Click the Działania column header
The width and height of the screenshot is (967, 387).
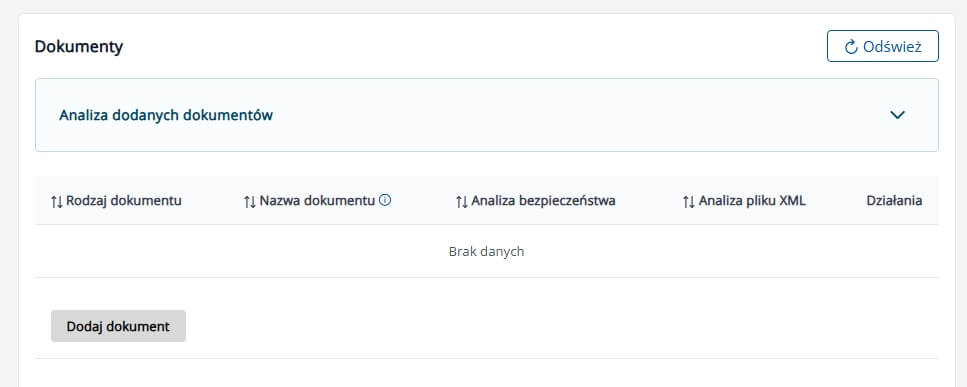tap(894, 200)
